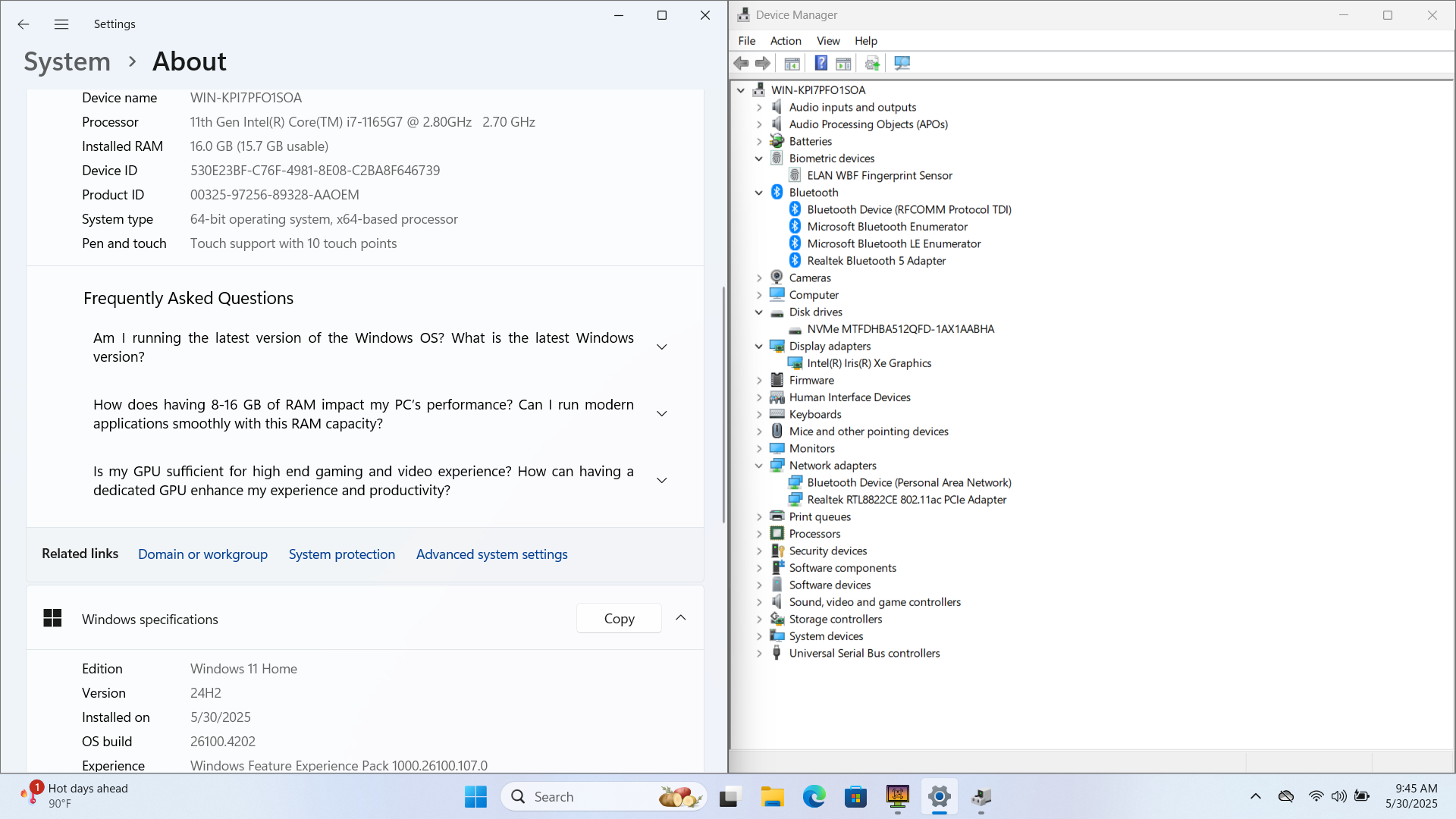Open Help menu in Device Manager

pyautogui.click(x=866, y=41)
